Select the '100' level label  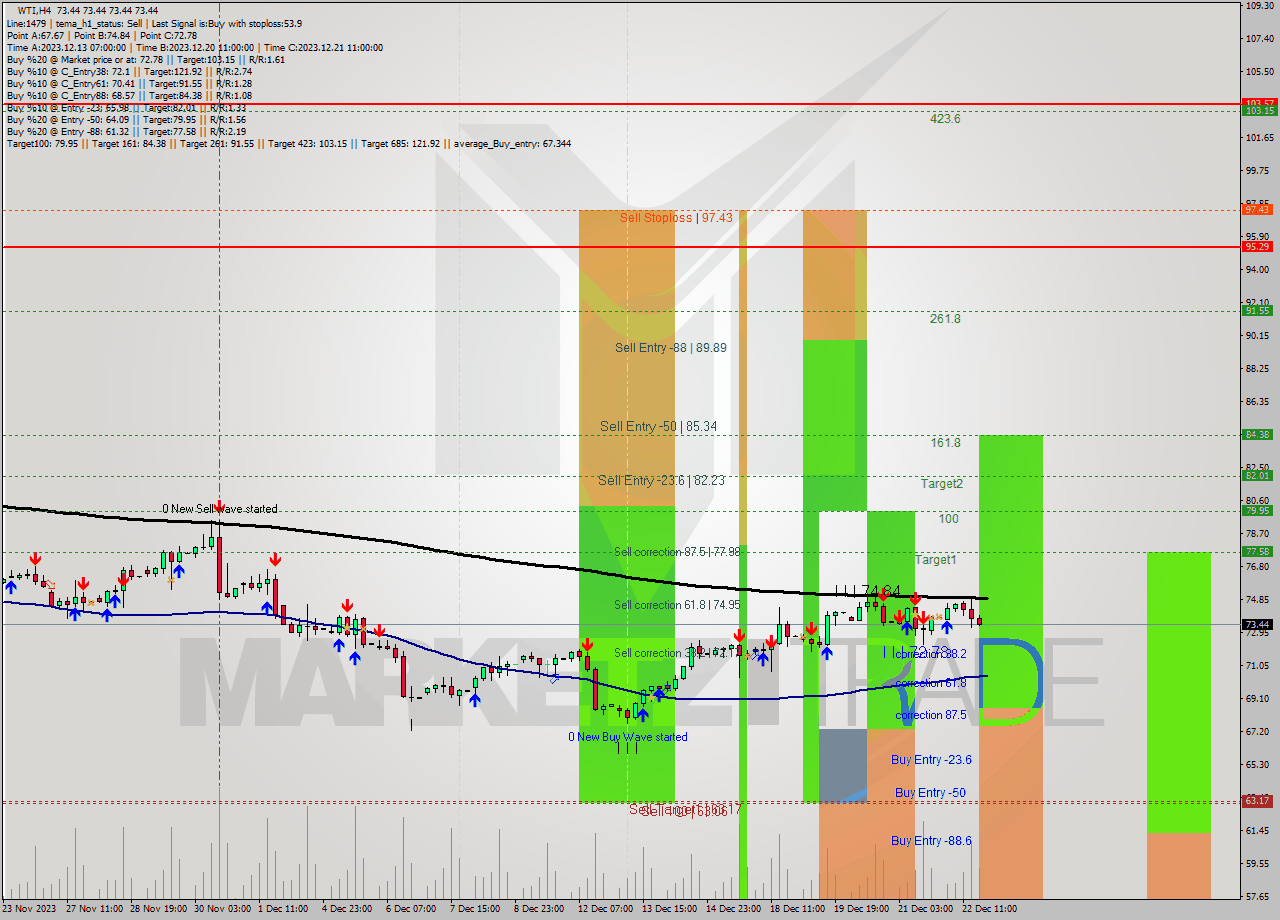point(948,519)
